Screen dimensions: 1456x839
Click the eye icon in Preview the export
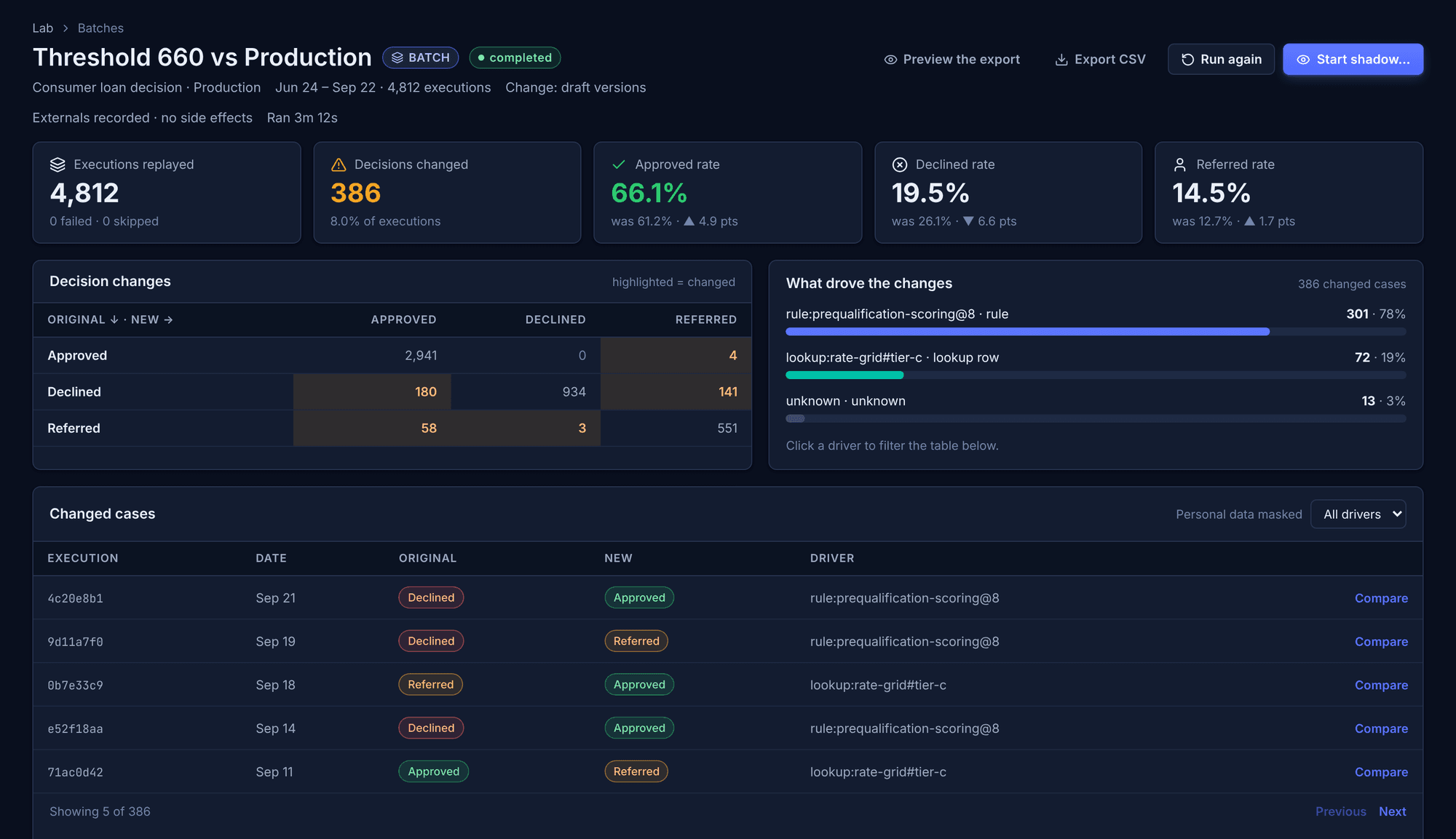coord(890,60)
